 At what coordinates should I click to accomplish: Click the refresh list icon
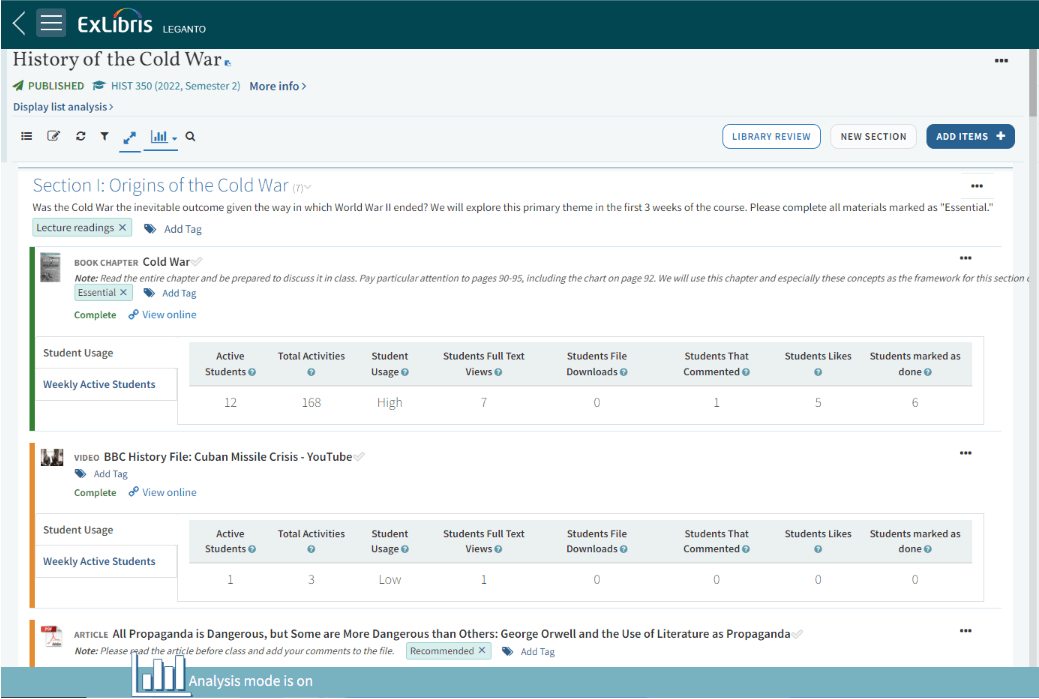click(81, 137)
